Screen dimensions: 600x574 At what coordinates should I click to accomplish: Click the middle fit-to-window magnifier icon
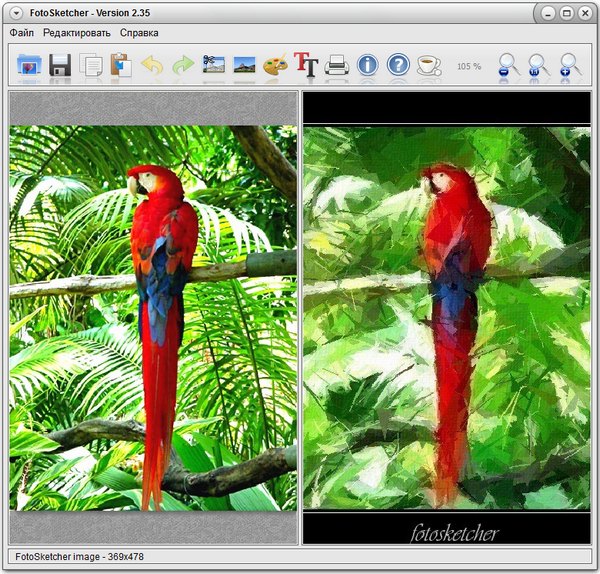coord(540,66)
